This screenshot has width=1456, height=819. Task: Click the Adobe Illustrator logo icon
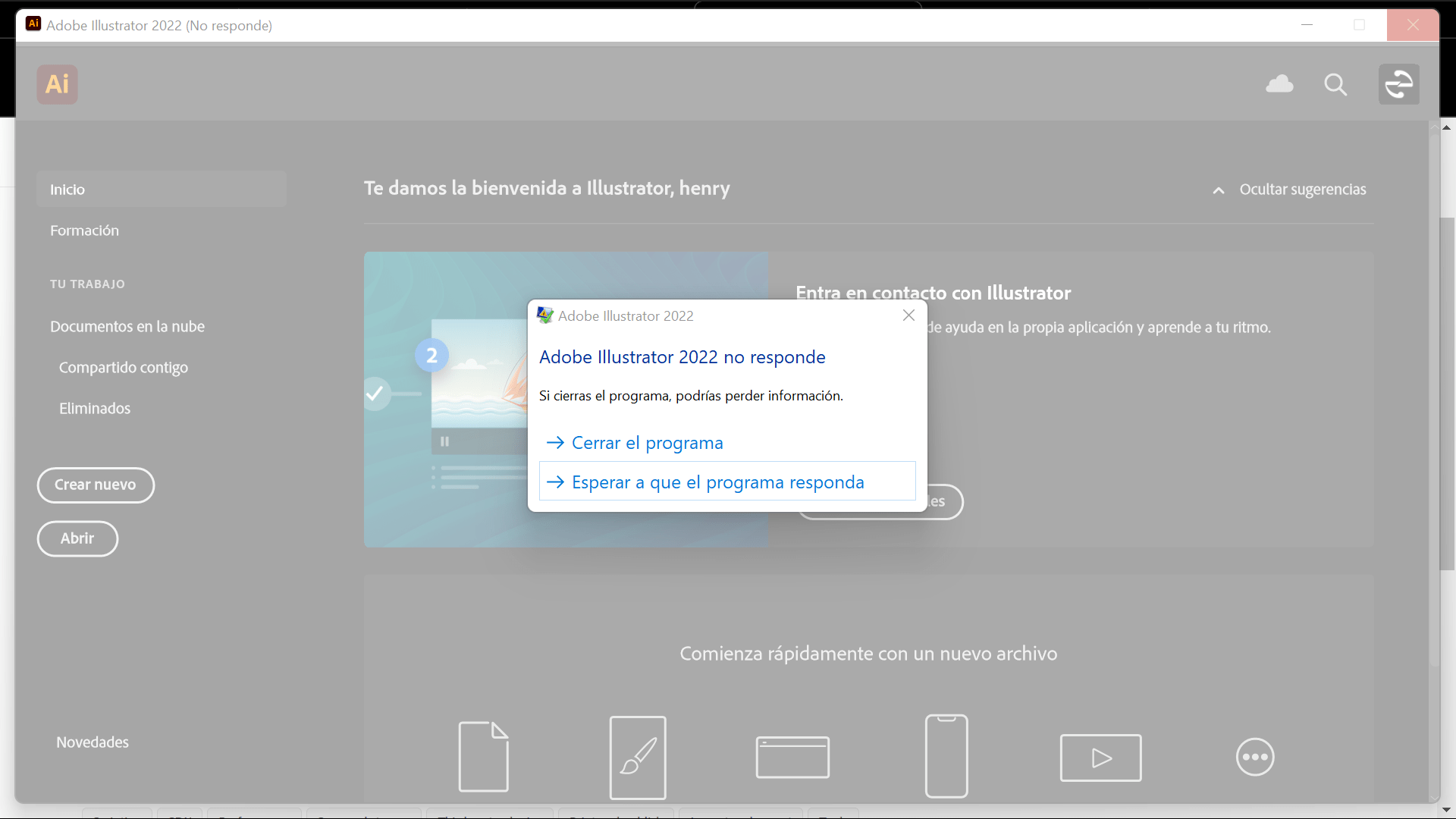(x=57, y=84)
